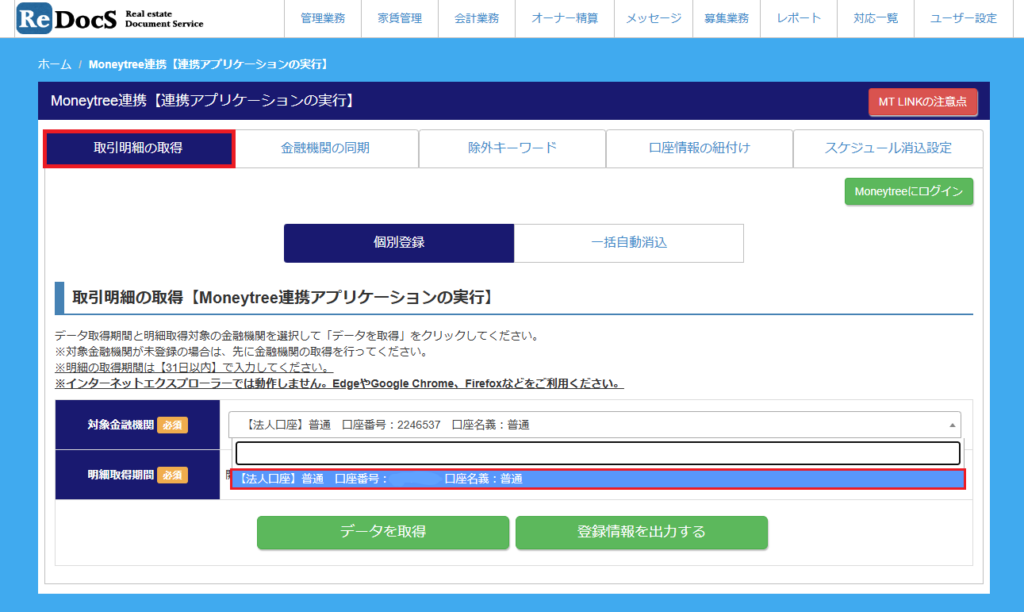Switch to the 金融機関の同期 tab

325,148
